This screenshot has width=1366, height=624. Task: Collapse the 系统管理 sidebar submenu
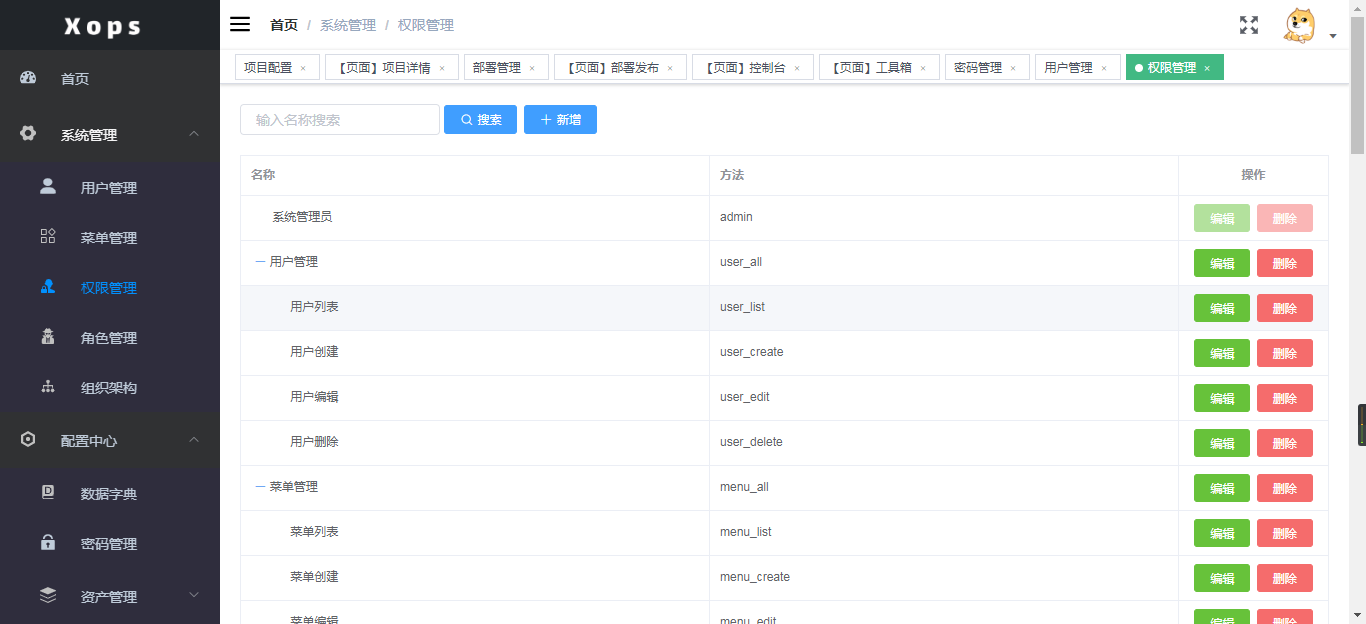click(194, 134)
